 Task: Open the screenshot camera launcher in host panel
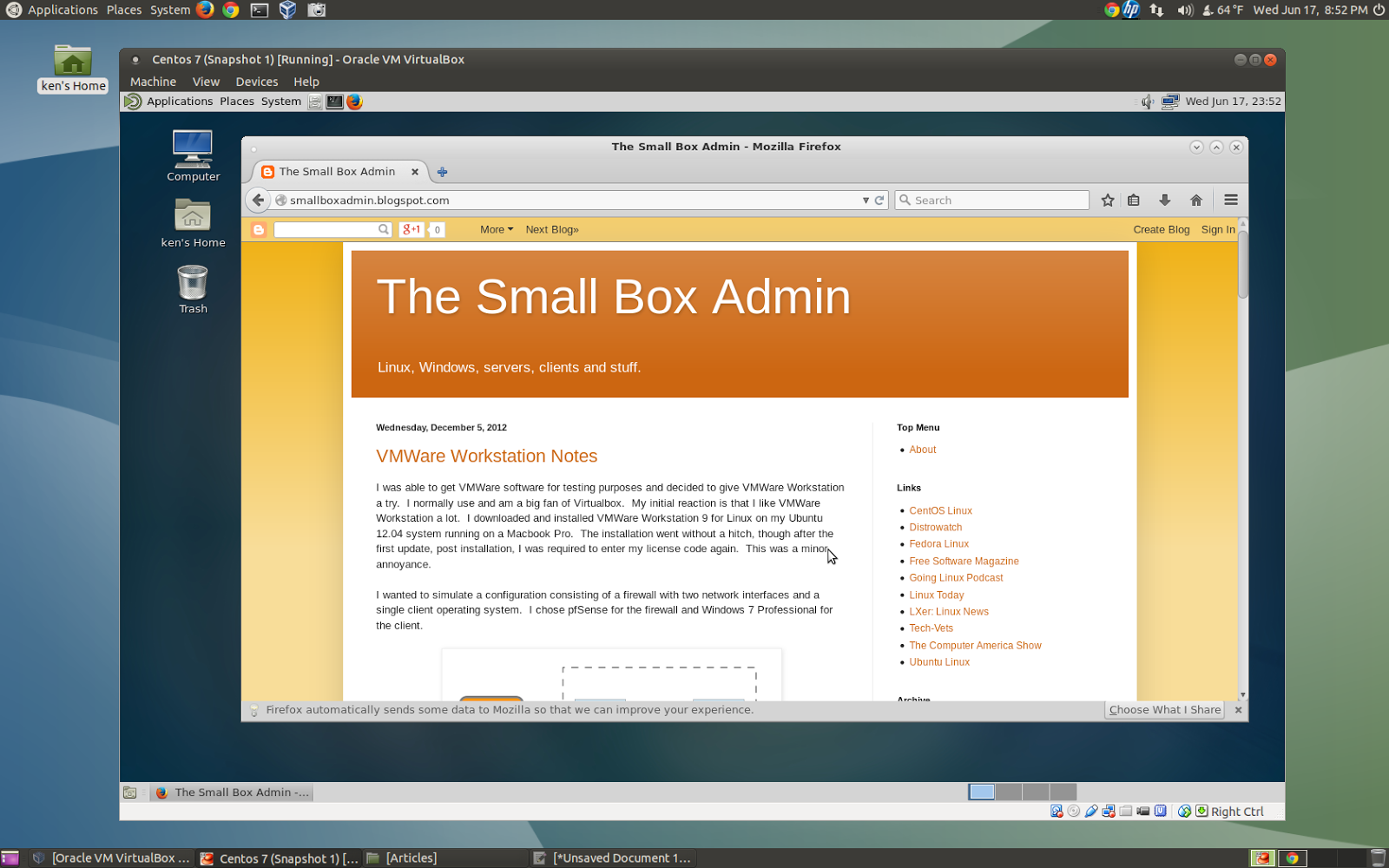[317, 10]
